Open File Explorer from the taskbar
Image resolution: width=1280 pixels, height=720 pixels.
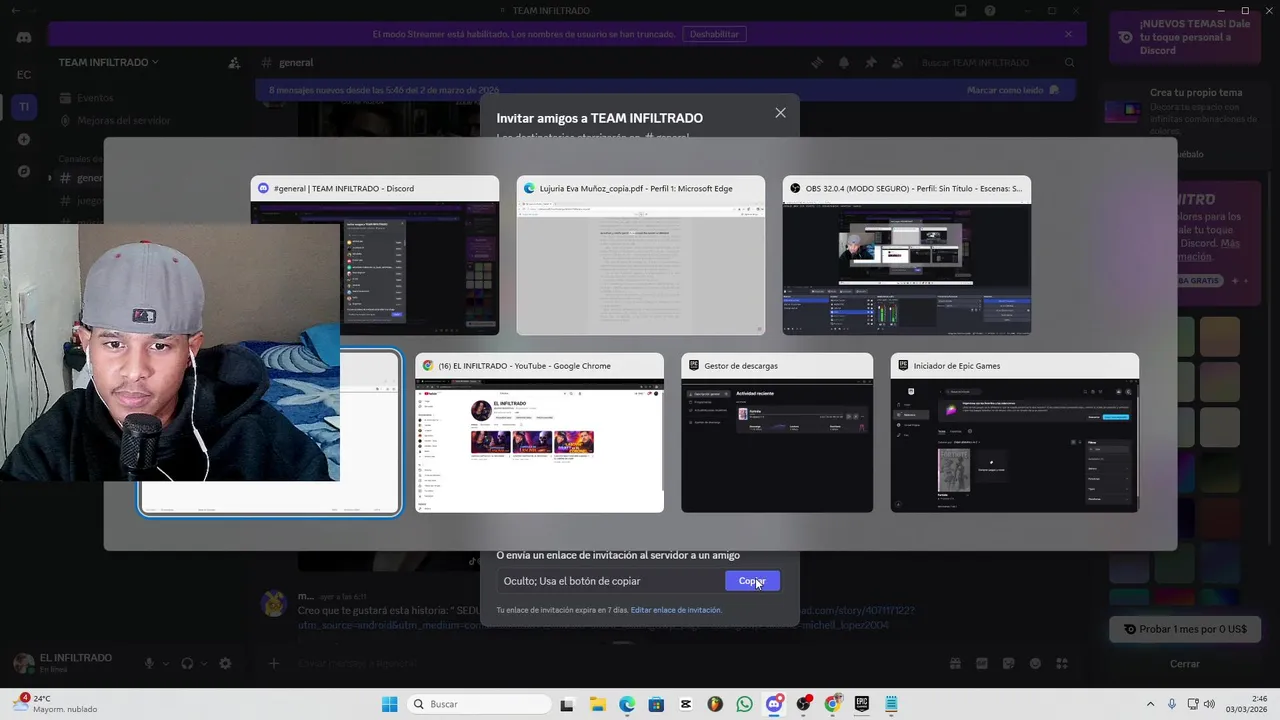pos(597,704)
